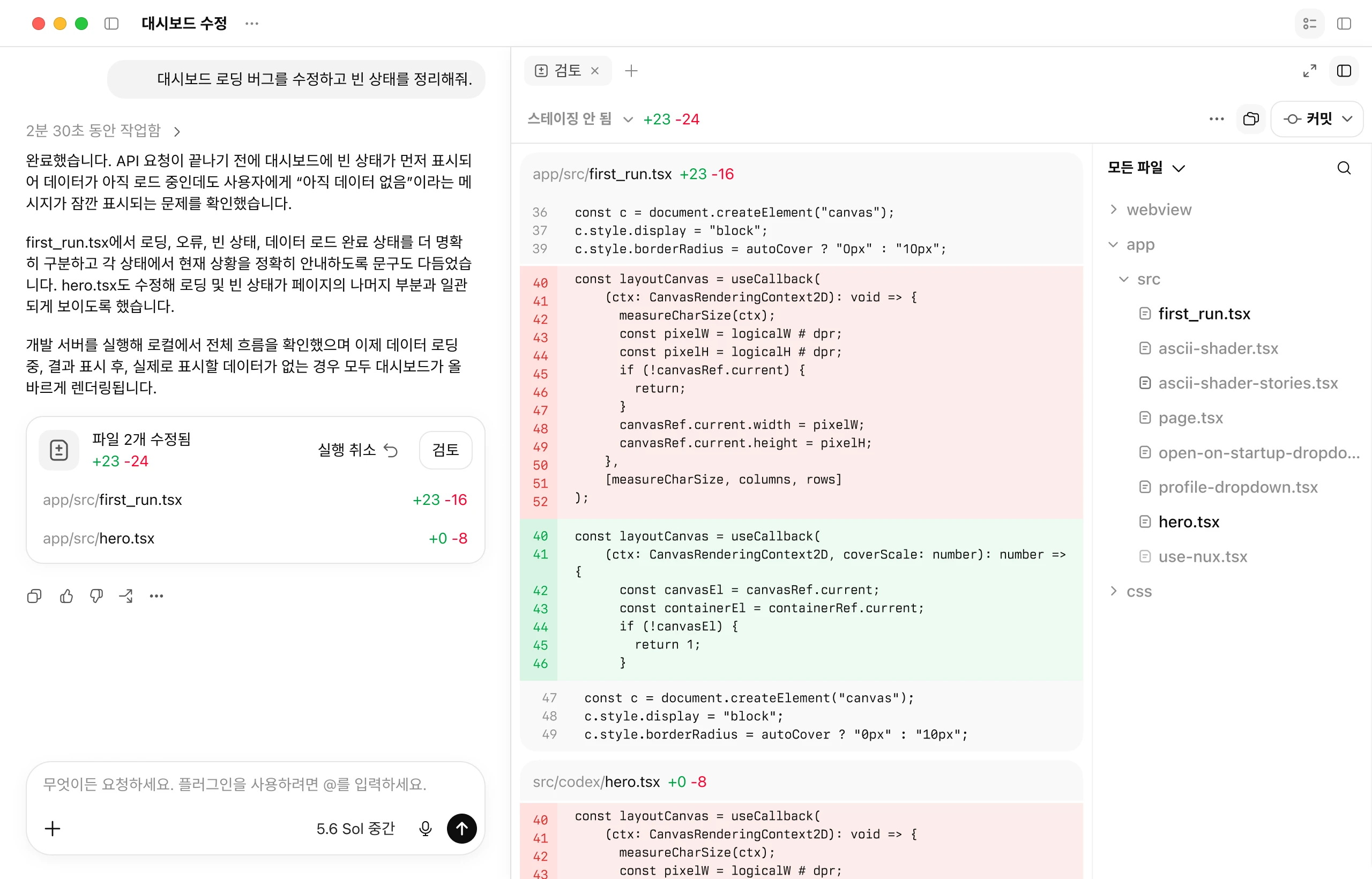Select ascii-shader-stories.tsx in the file tree
Image resolution: width=1372 pixels, height=879 pixels.
coord(1248,383)
